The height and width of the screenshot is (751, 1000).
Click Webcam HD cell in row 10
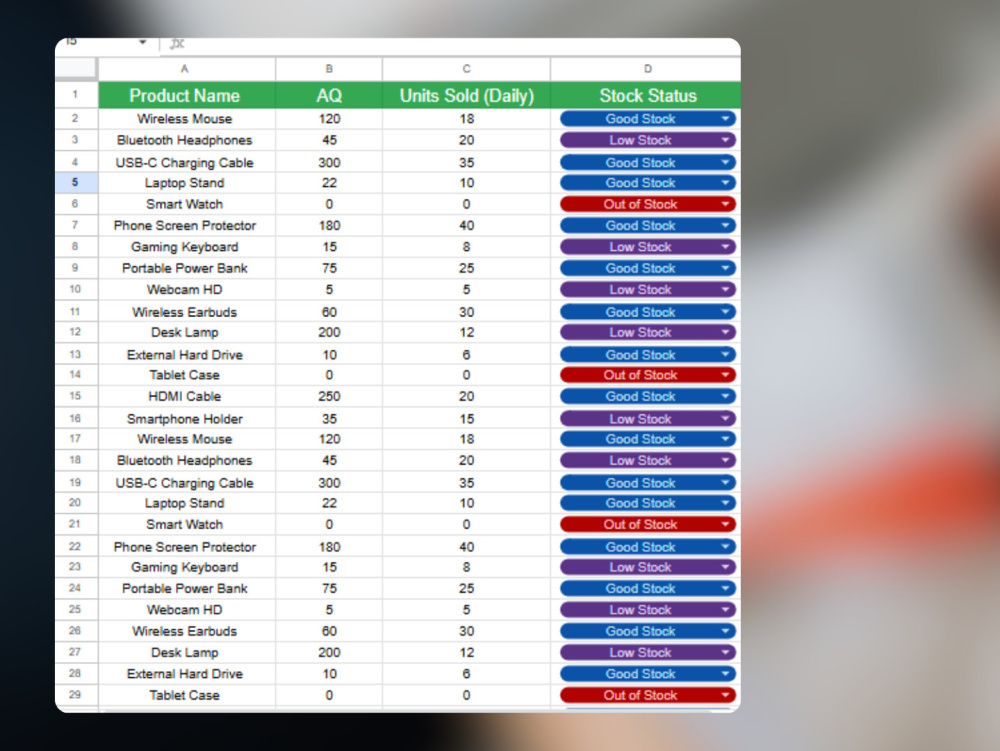point(186,289)
